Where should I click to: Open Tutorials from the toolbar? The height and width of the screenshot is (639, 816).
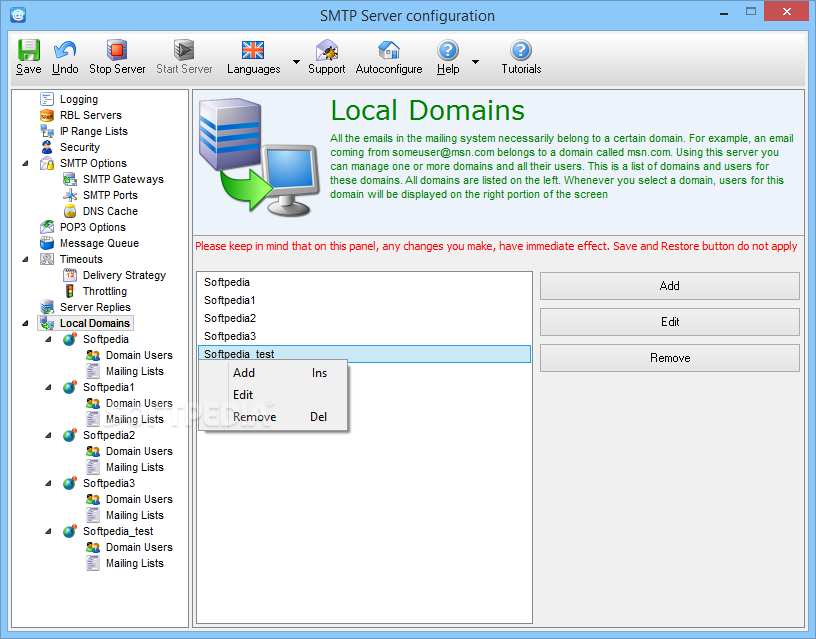(x=521, y=50)
